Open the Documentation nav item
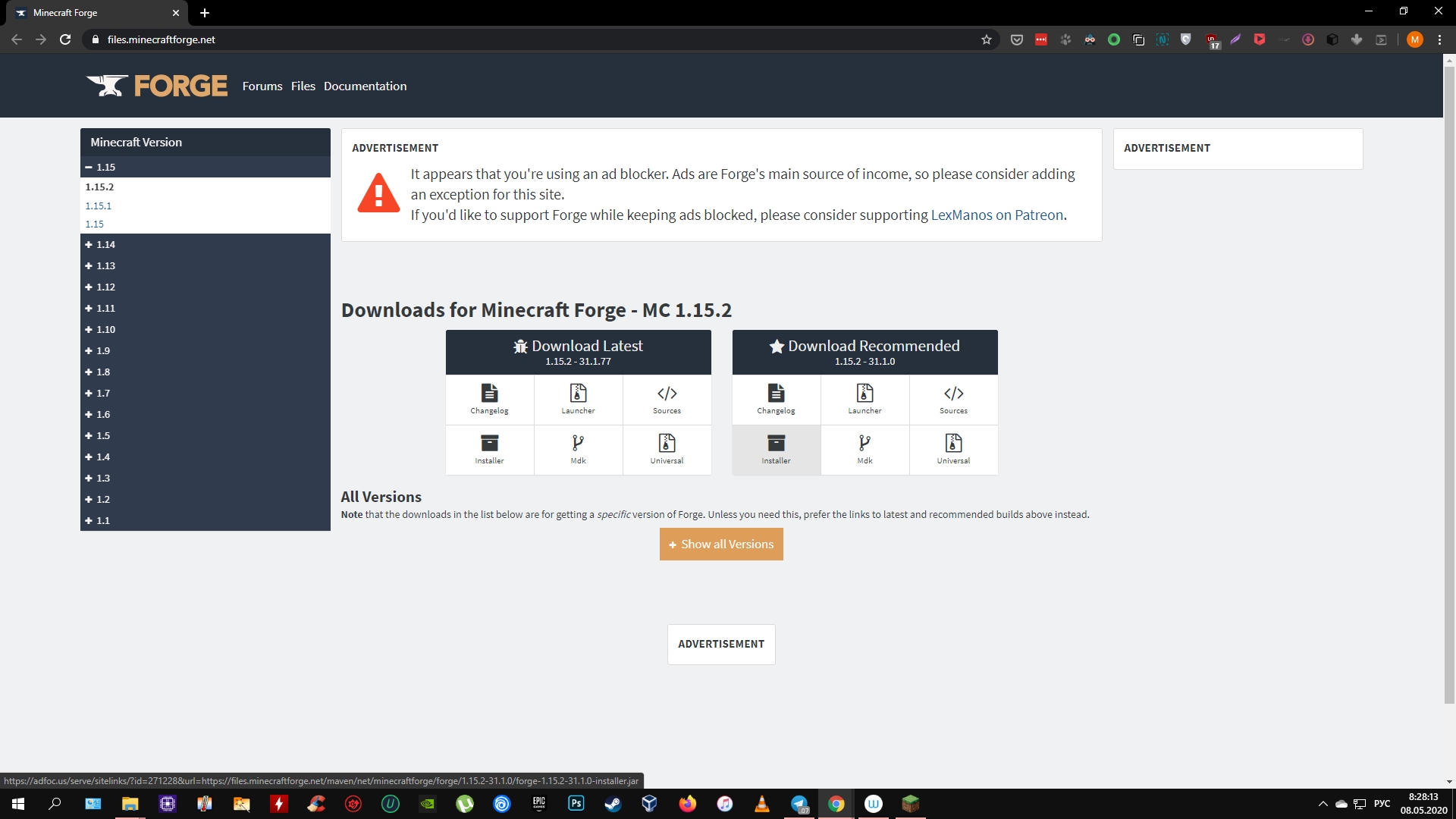Image resolution: width=1456 pixels, height=819 pixels. (365, 86)
